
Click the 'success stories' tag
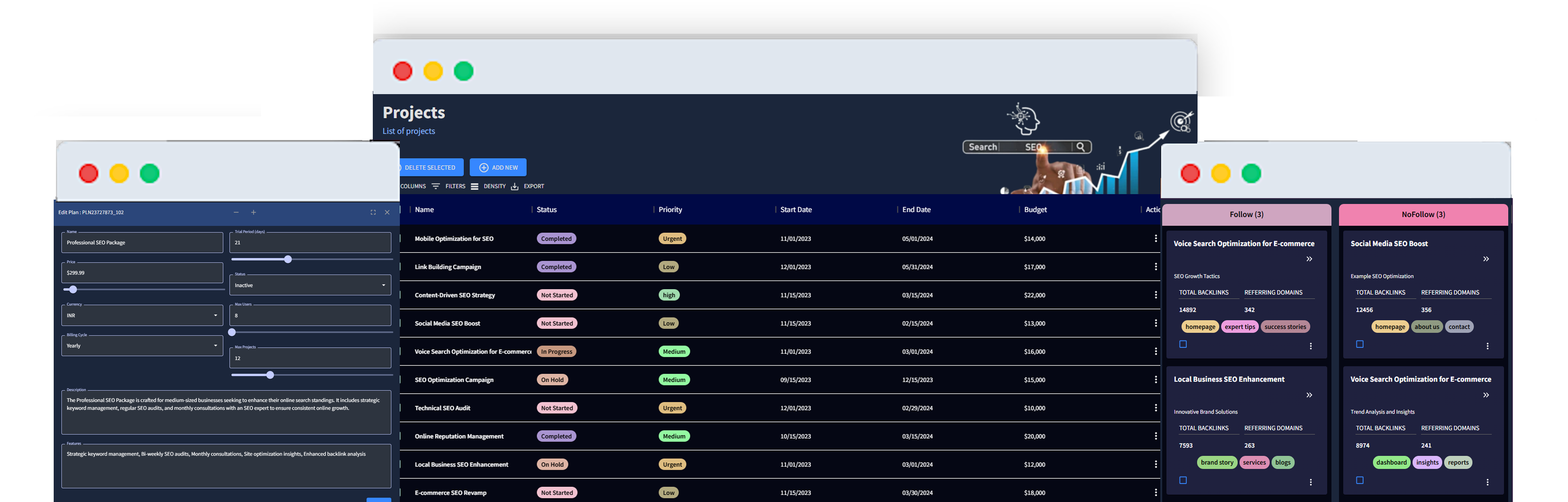click(1285, 327)
